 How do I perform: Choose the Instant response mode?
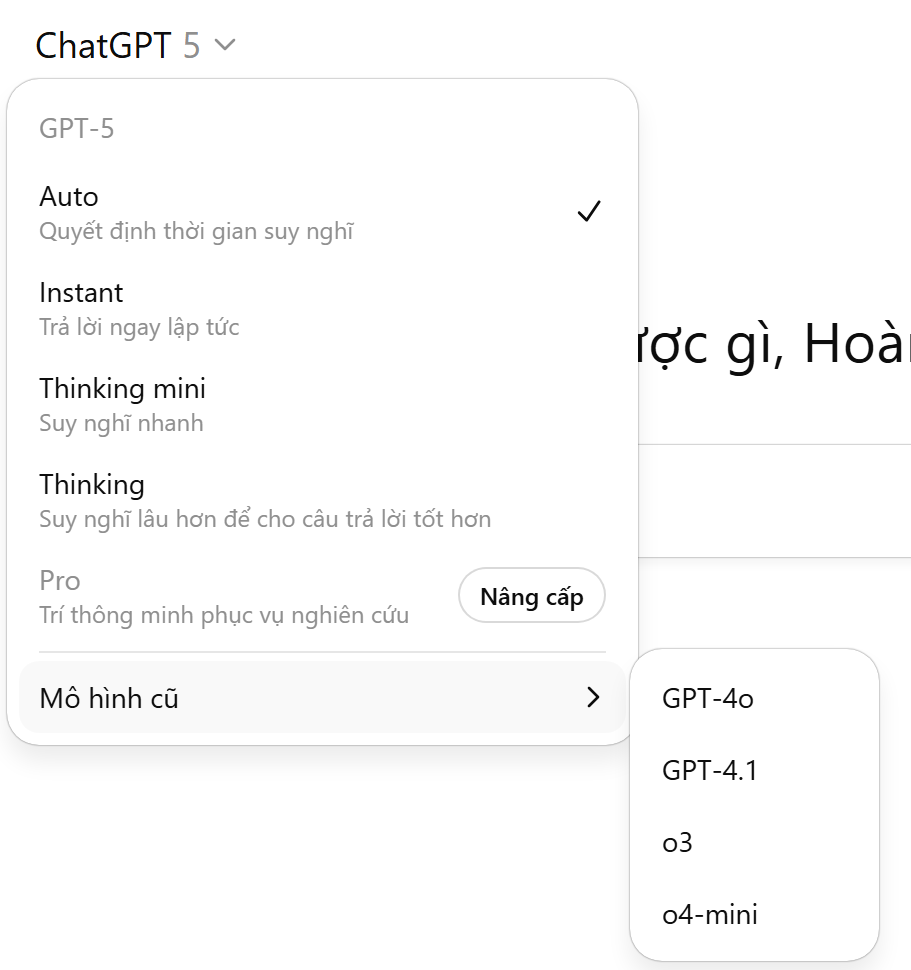coord(81,292)
